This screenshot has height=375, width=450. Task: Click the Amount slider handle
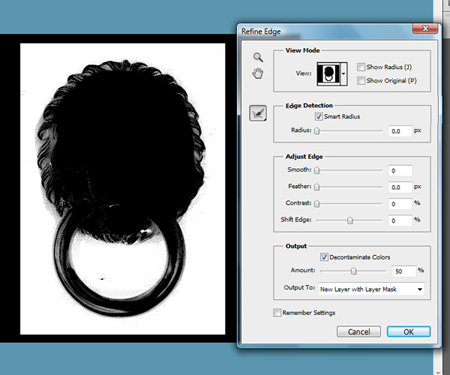point(354,271)
